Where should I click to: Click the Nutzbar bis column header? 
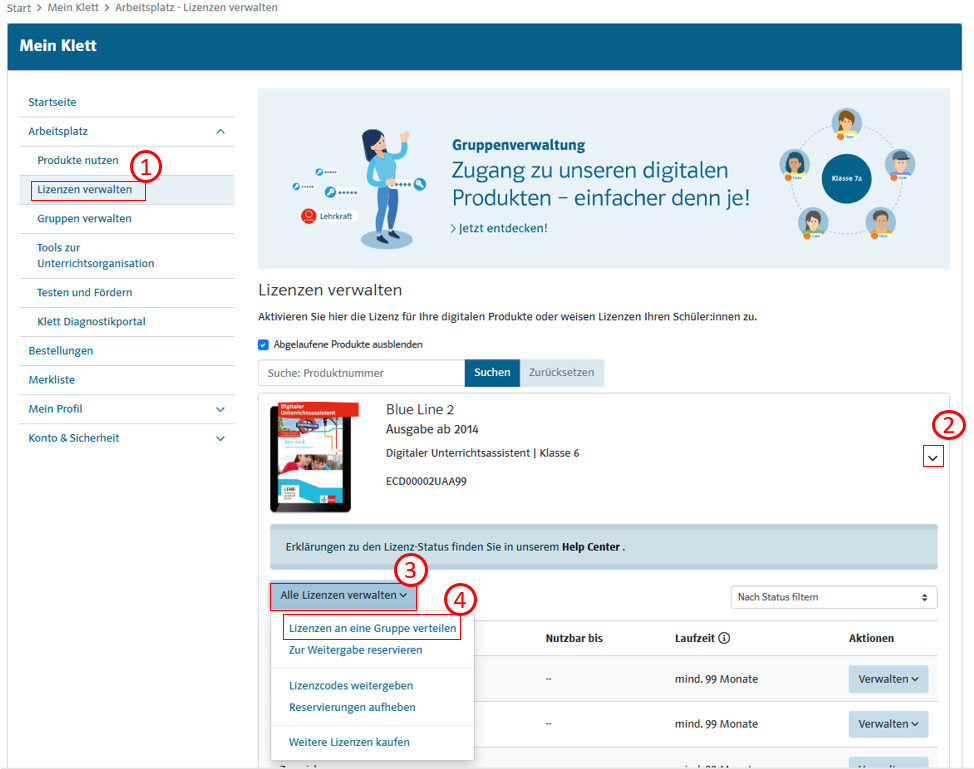tap(574, 638)
